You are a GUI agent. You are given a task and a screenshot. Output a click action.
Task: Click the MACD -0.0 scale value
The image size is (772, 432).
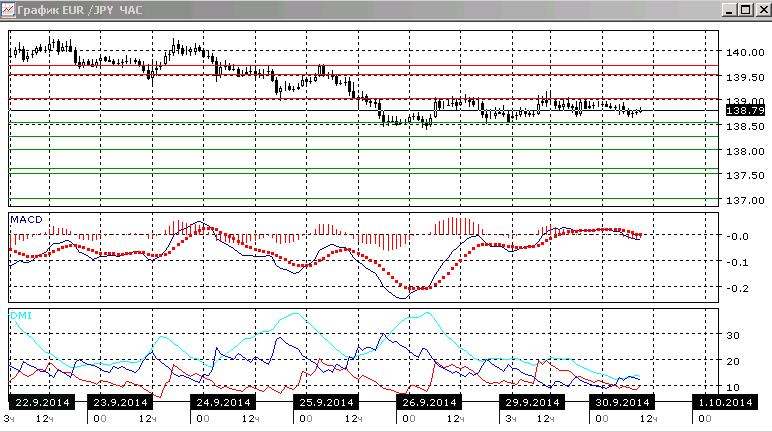coord(738,236)
